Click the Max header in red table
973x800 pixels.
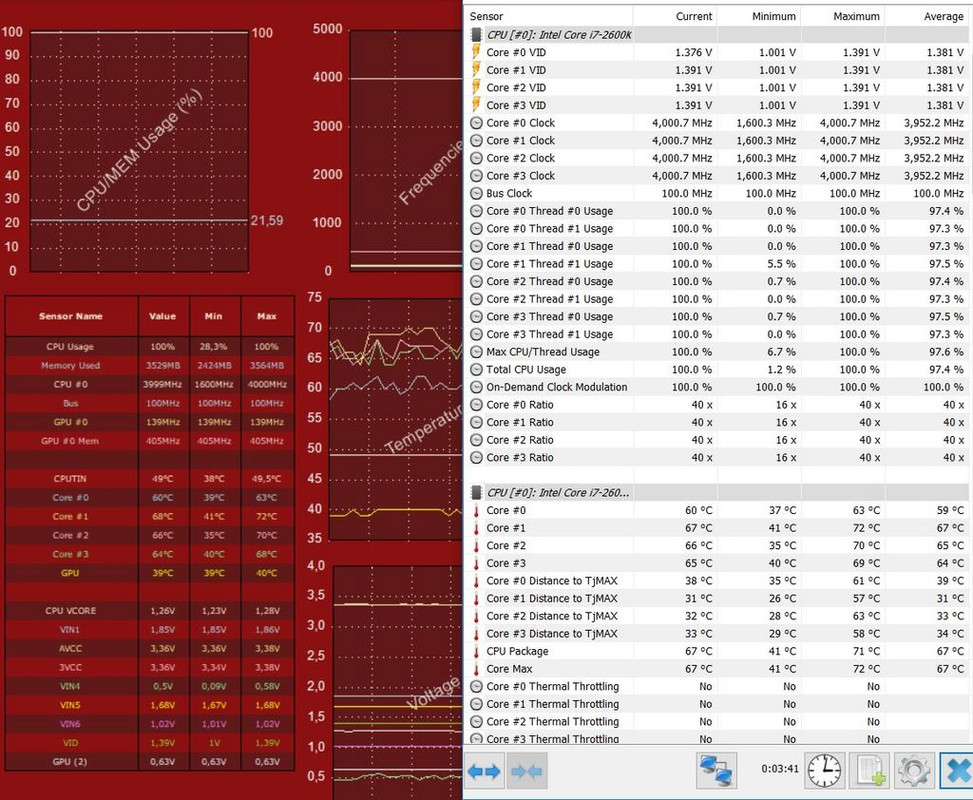(x=267, y=316)
